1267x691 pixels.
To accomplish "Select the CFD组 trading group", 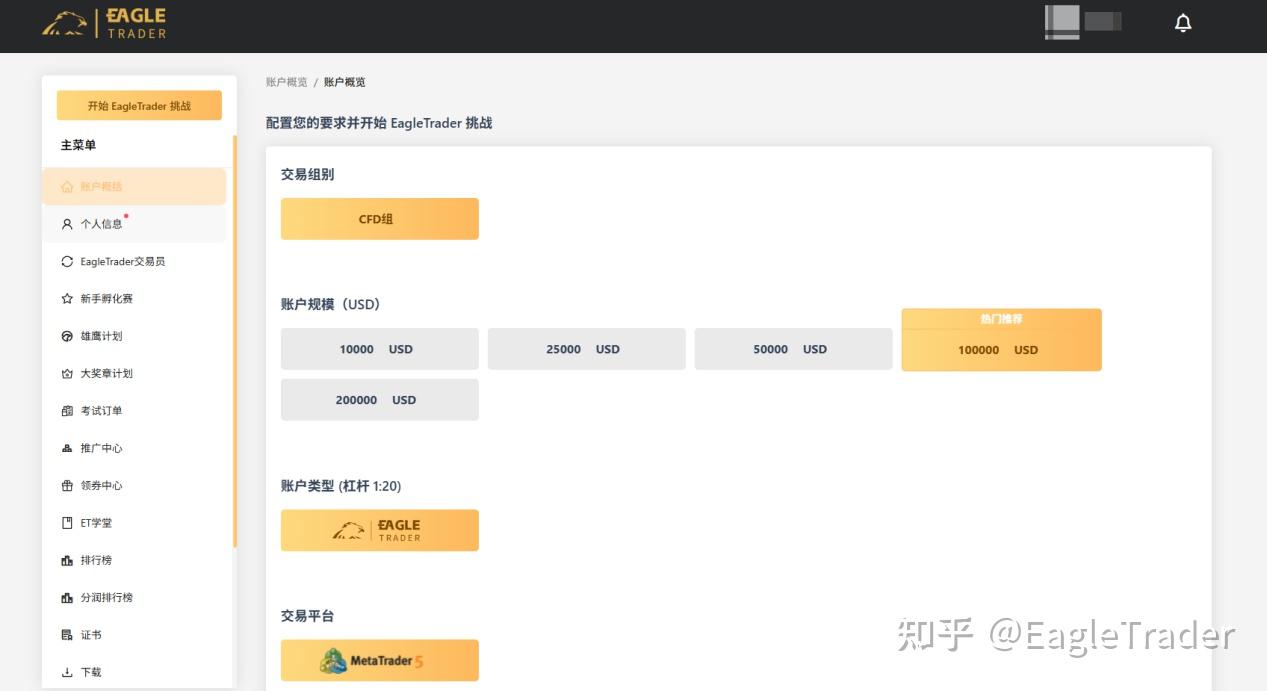I will point(380,219).
